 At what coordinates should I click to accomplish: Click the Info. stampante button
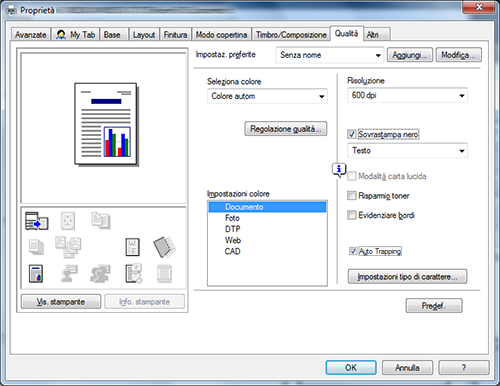[x=144, y=302]
